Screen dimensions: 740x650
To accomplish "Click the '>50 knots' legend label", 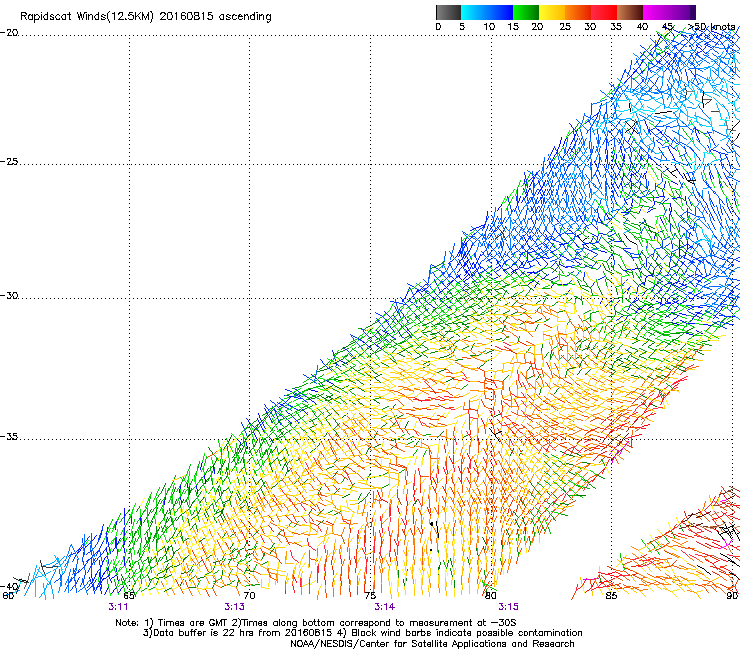I will [x=711, y=27].
